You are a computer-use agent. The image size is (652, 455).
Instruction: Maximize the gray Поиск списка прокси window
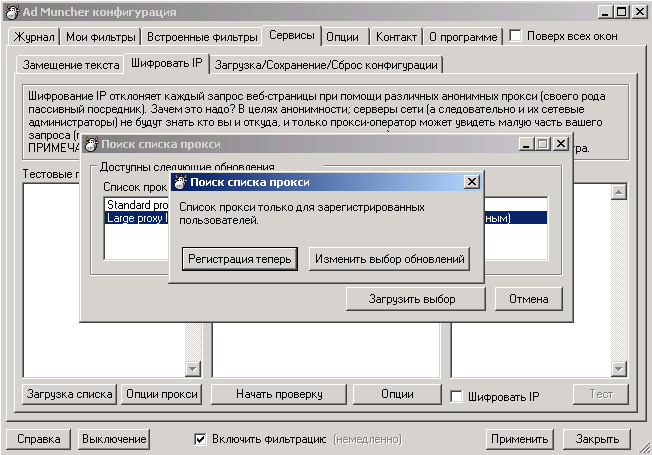(543, 144)
